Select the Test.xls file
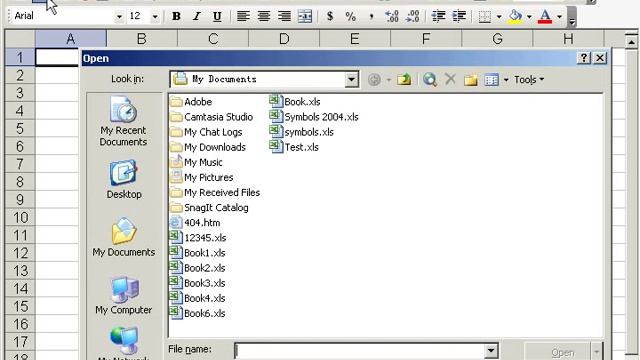This screenshot has height=360, width=640. pyautogui.click(x=294, y=147)
